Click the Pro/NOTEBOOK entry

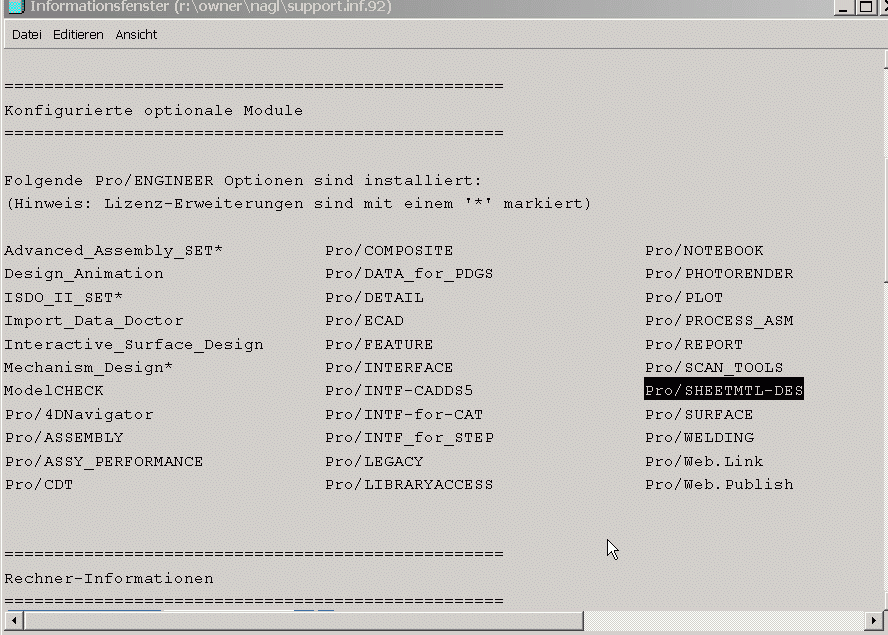pos(704,251)
